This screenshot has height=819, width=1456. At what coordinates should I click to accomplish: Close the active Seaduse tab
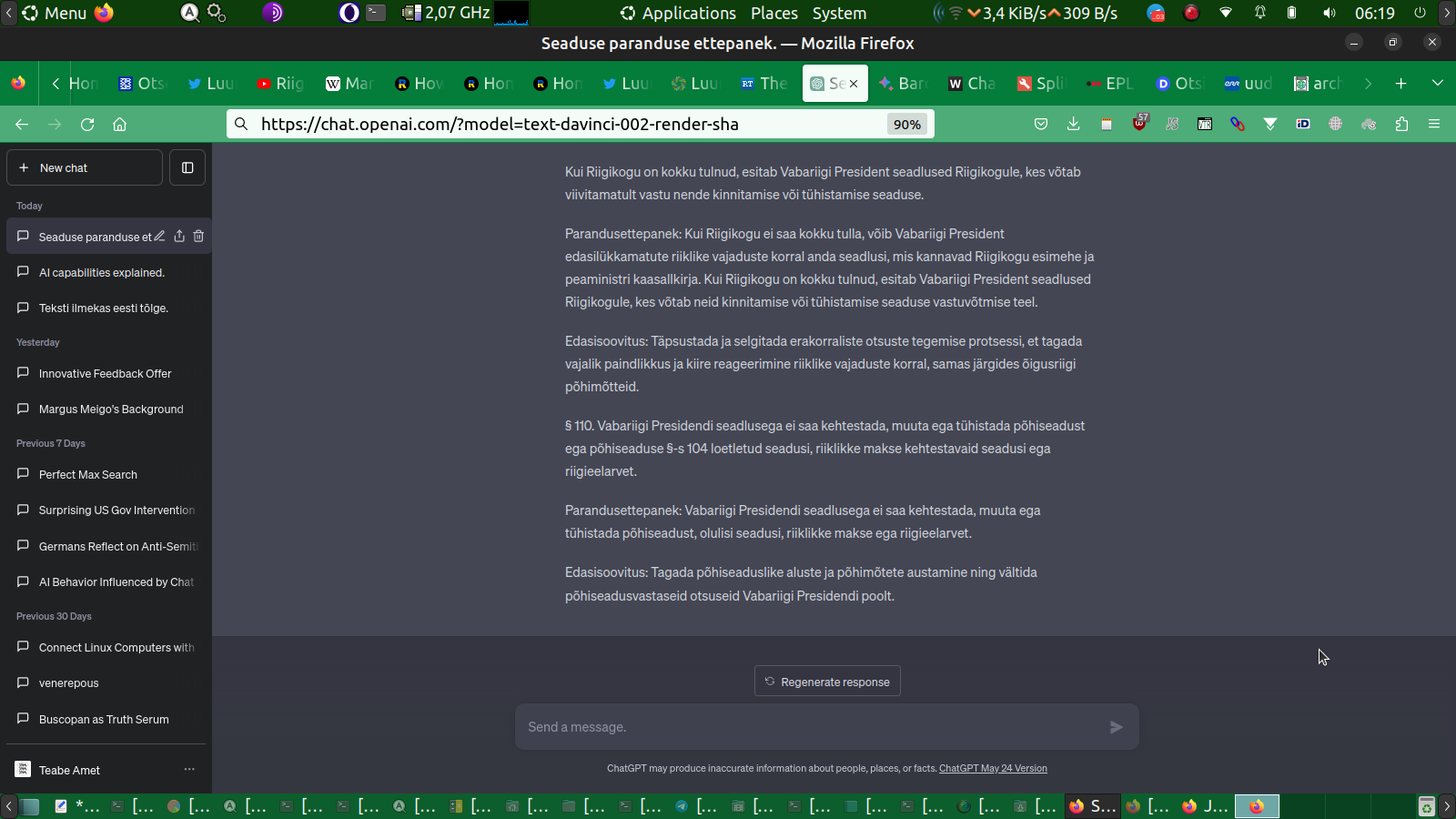coord(854,84)
